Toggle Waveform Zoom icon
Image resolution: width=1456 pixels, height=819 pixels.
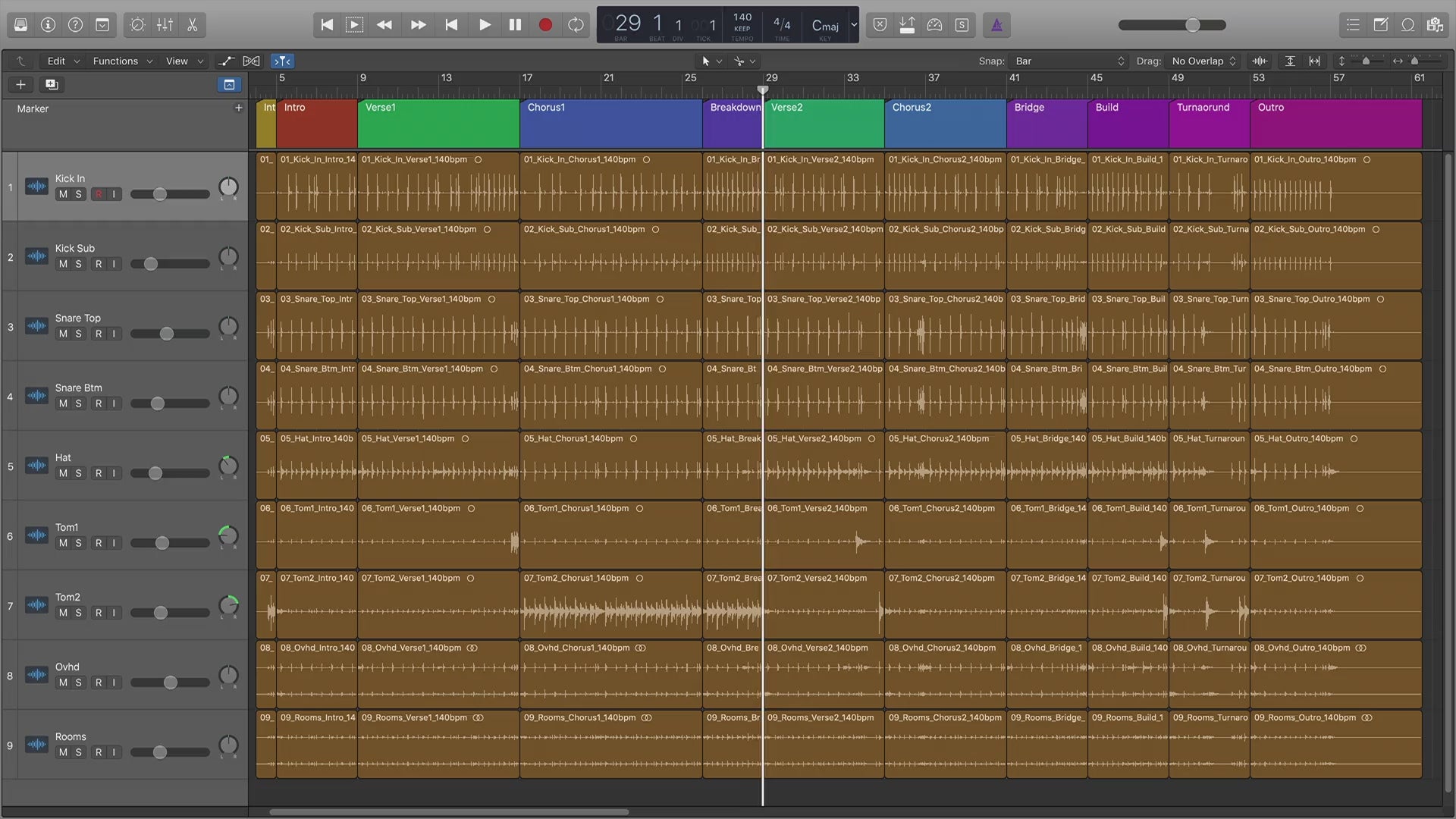[1260, 61]
